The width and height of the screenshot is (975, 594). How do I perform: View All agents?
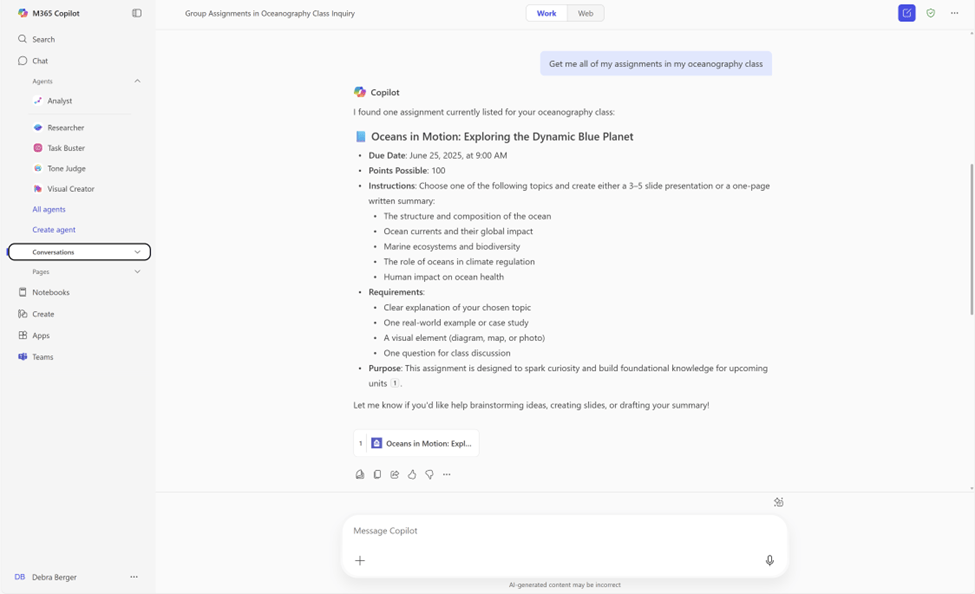click(x=48, y=209)
